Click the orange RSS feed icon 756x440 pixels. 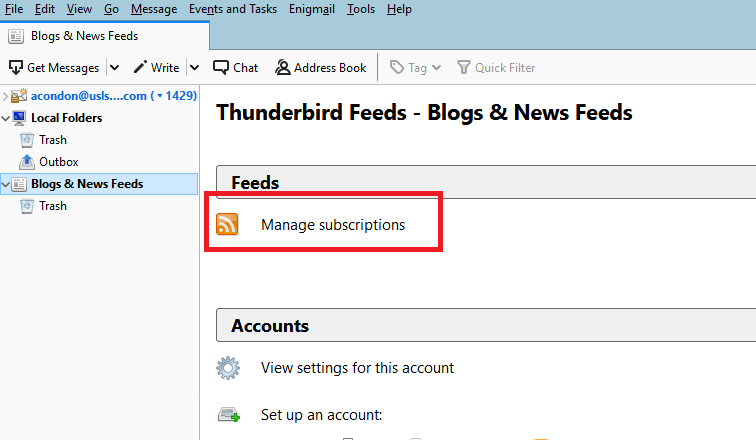(227, 224)
